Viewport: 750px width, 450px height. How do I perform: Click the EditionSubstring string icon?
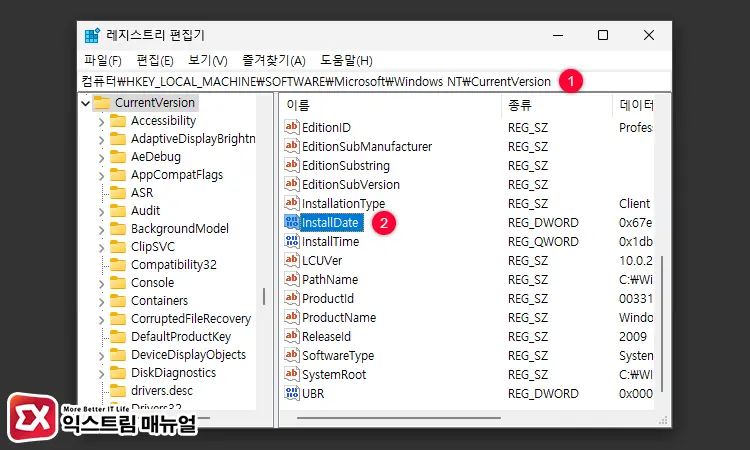(x=292, y=165)
